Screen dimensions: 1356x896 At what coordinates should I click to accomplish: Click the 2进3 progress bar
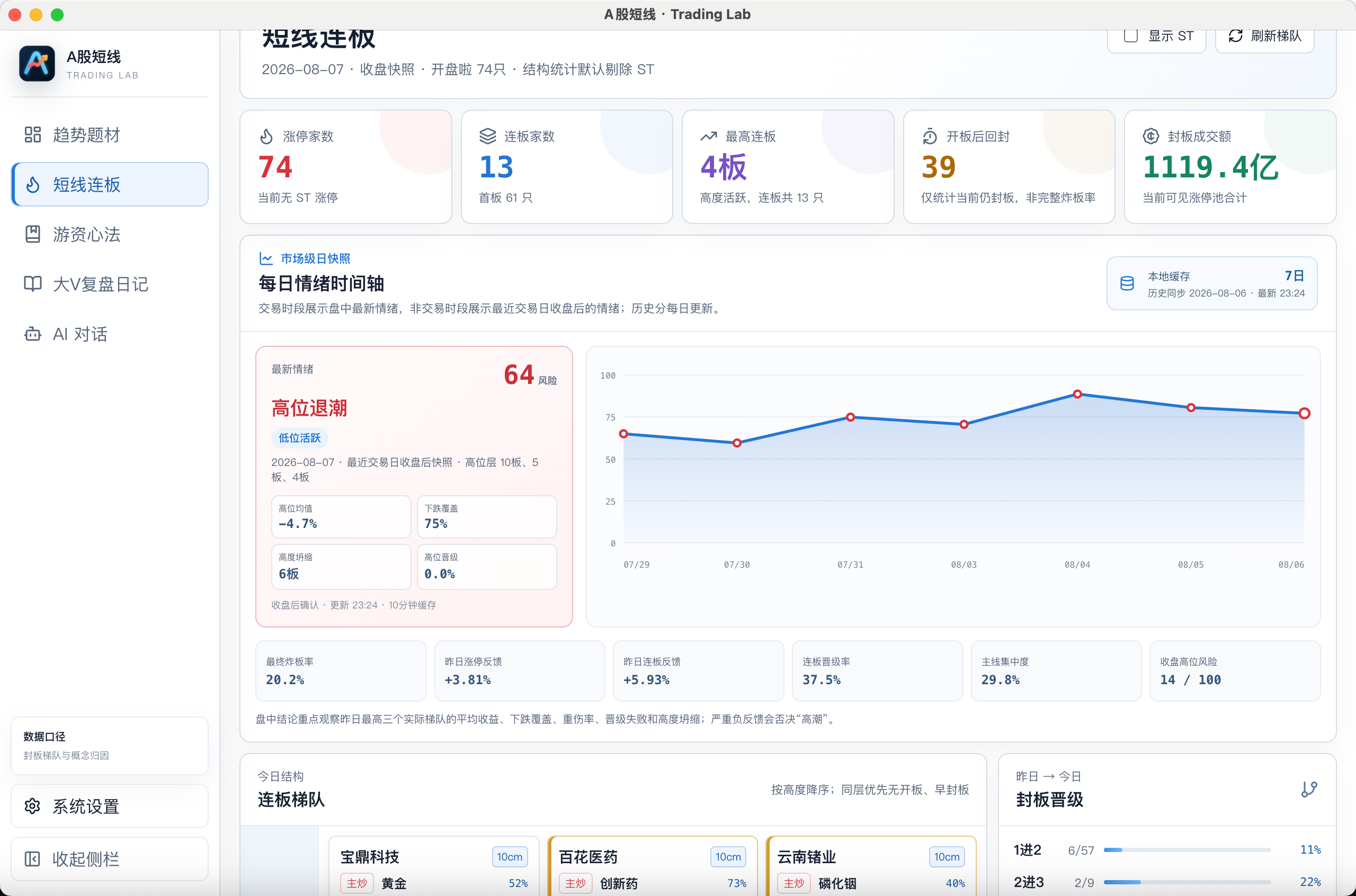1187,882
